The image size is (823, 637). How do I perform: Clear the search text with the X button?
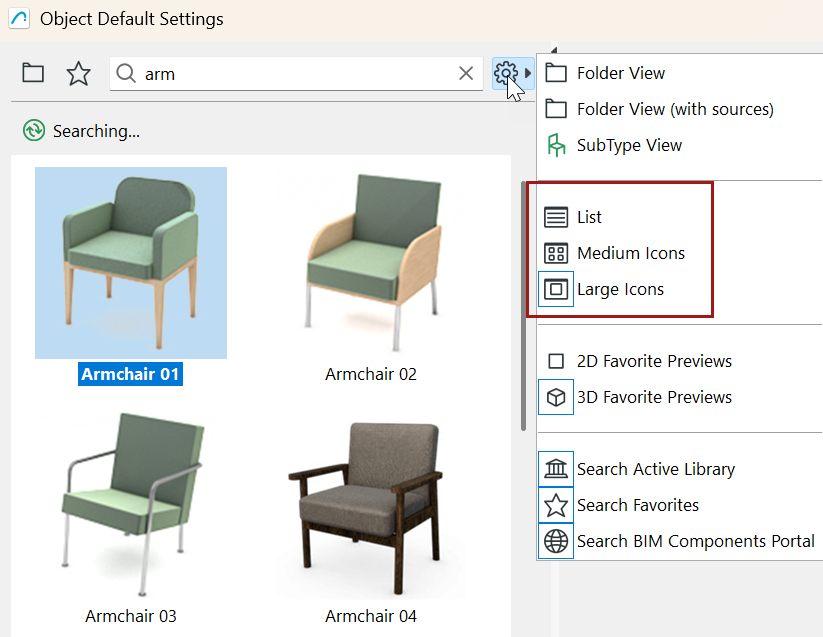(466, 73)
